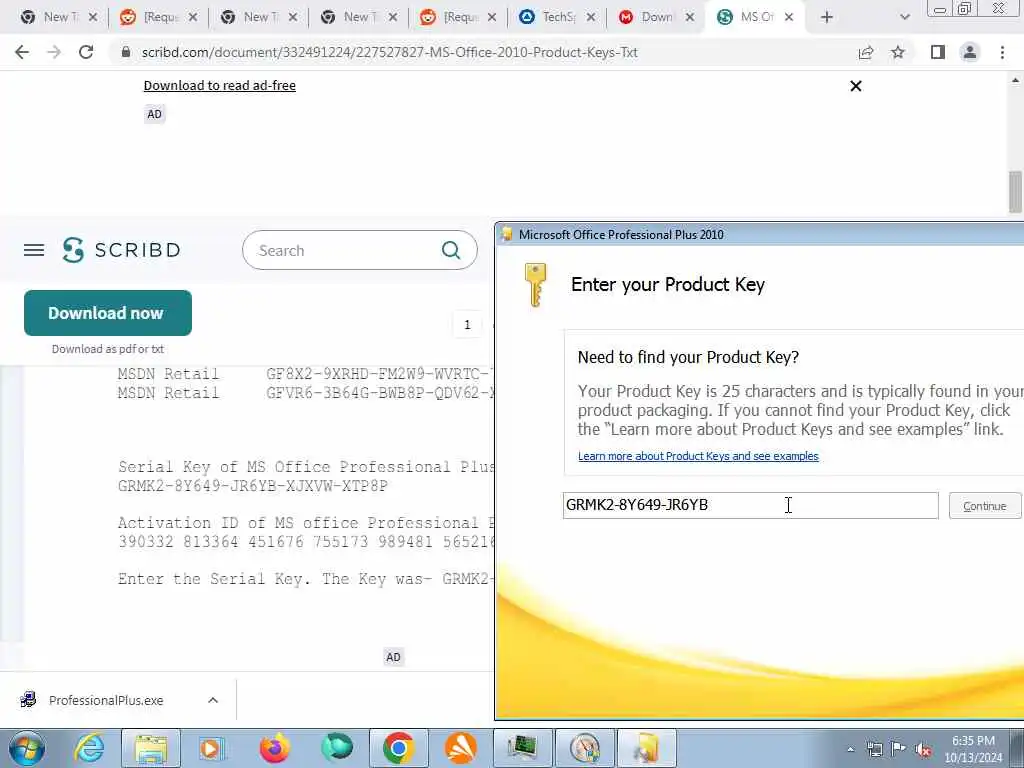Click the browser forward arrow

[x=54, y=52]
